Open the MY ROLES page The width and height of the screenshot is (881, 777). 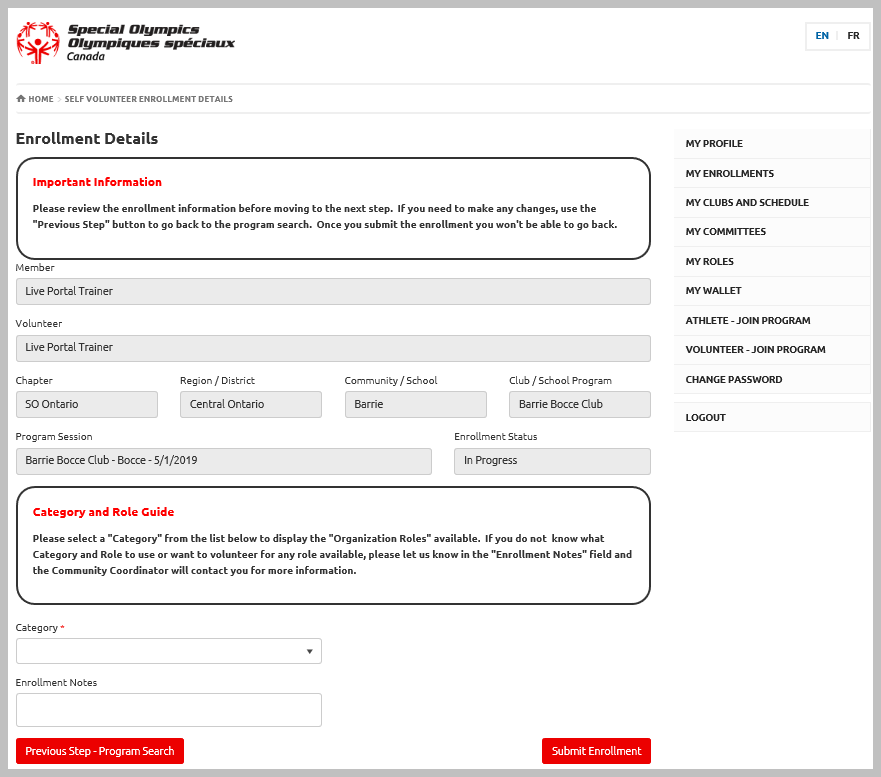coord(771,261)
